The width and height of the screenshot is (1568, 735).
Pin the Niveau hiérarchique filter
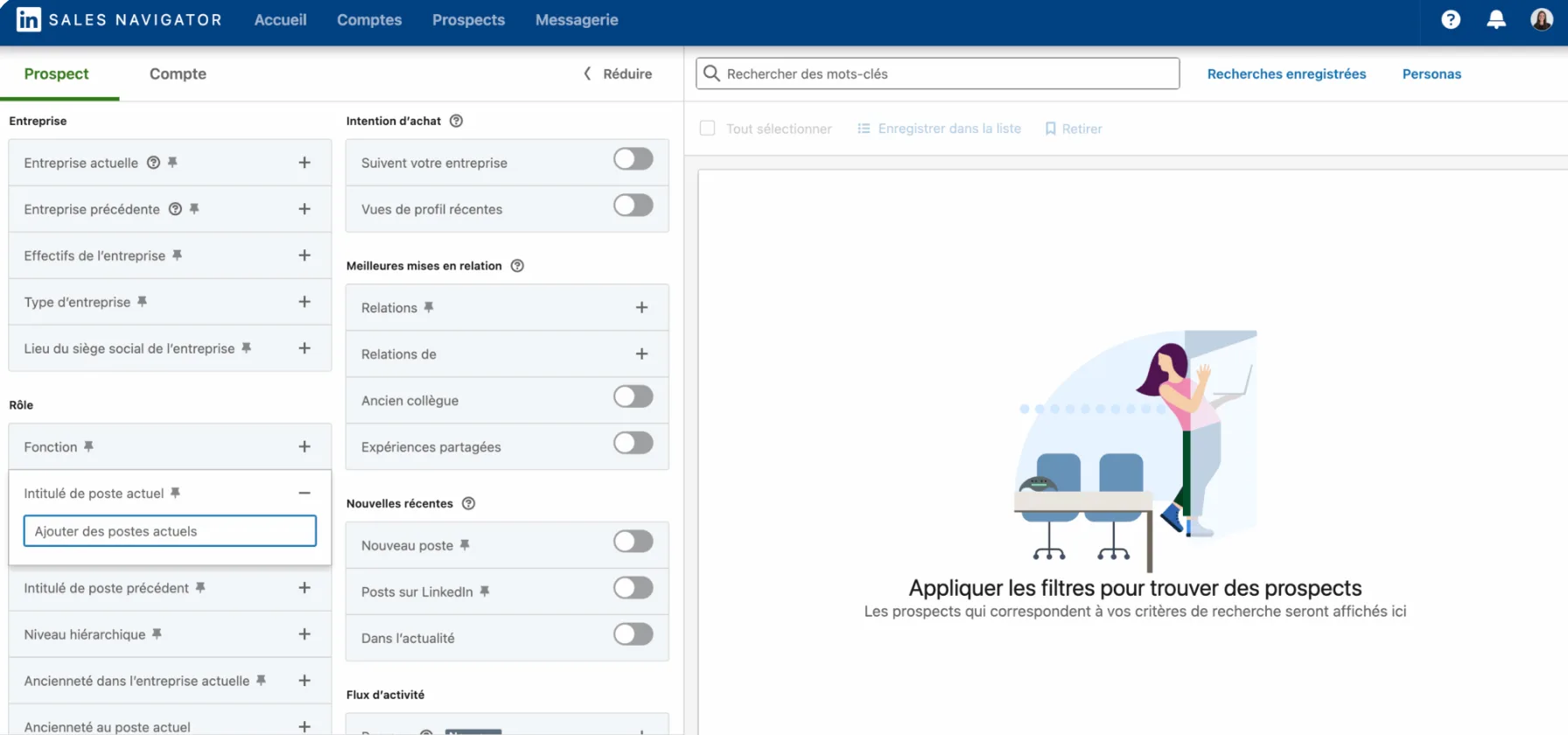[x=157, y=633]
